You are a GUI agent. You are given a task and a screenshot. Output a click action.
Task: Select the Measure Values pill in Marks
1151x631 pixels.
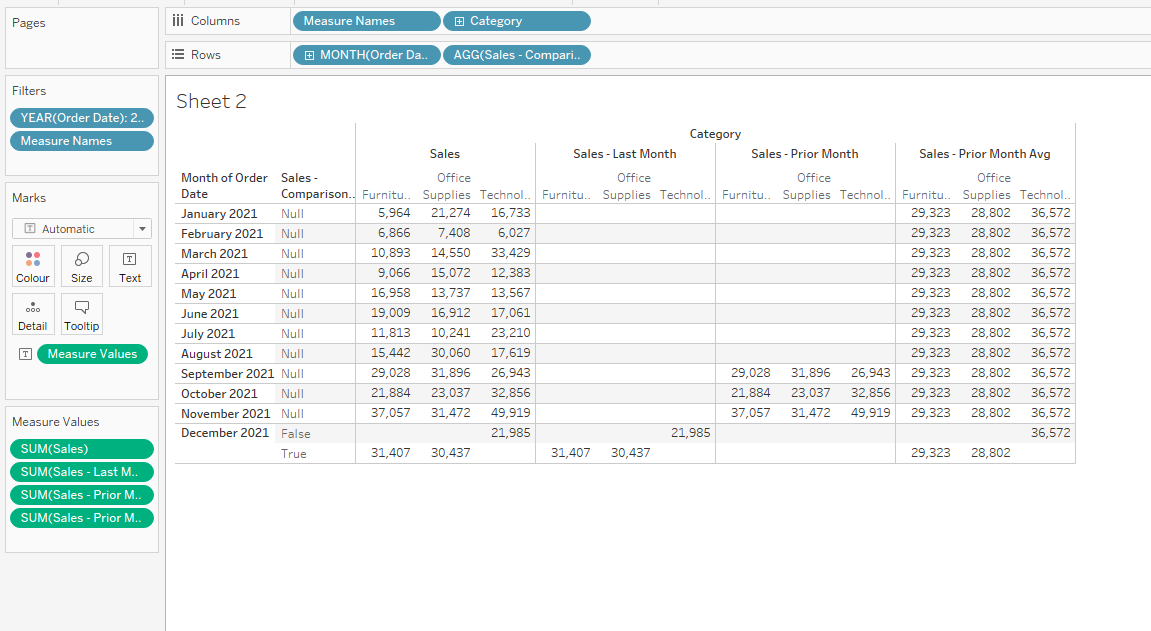(x=92, y=354)
